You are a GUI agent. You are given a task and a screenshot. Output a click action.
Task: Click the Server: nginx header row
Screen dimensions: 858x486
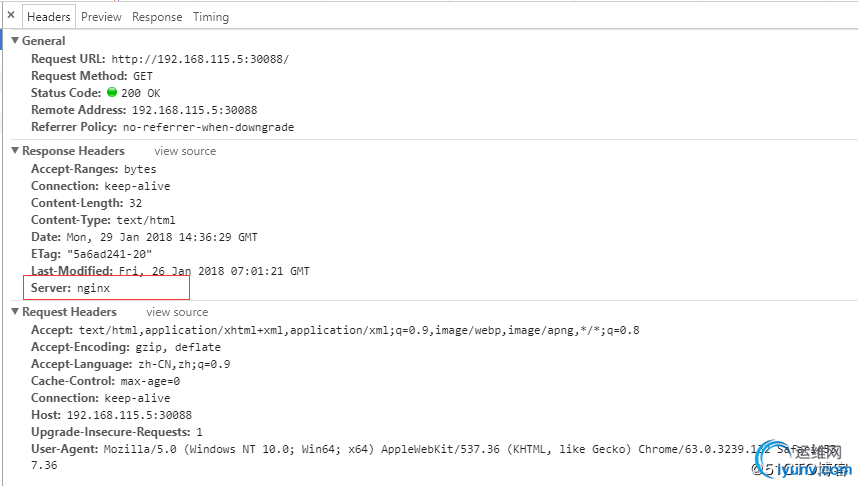click(x=106, y=288)
